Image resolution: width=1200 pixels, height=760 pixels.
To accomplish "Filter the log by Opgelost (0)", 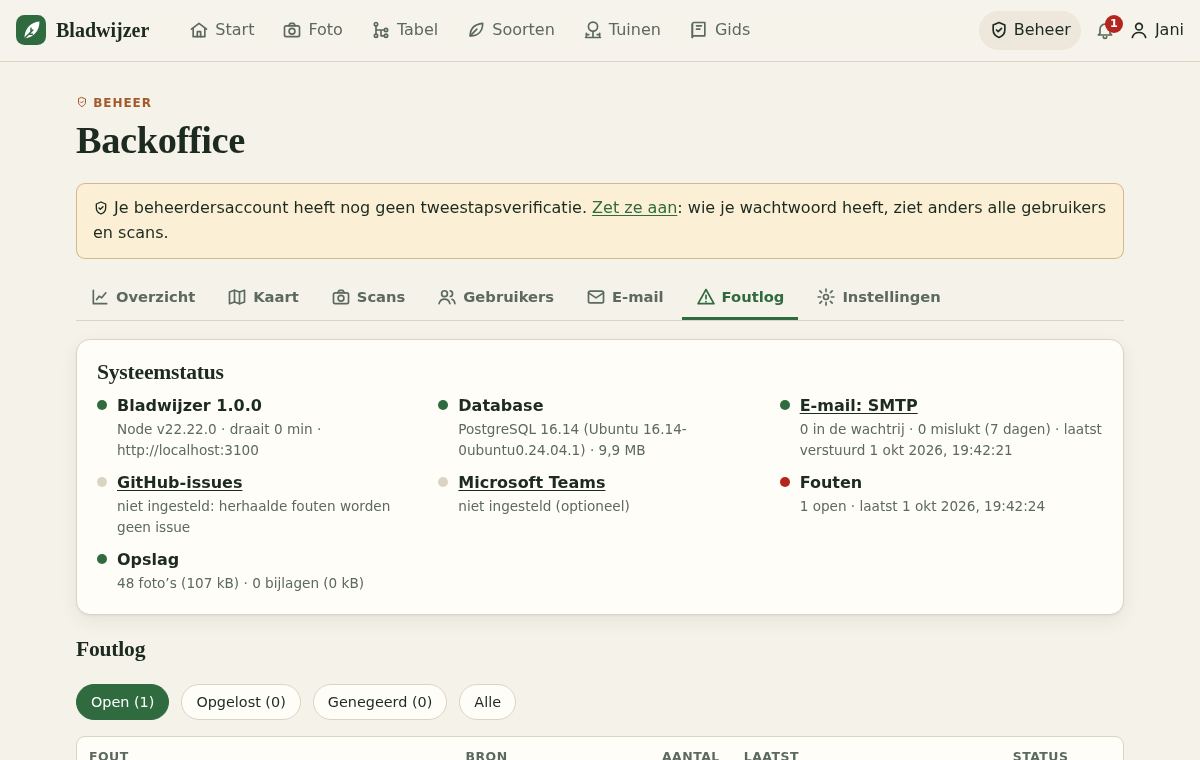I will (241, 702).
